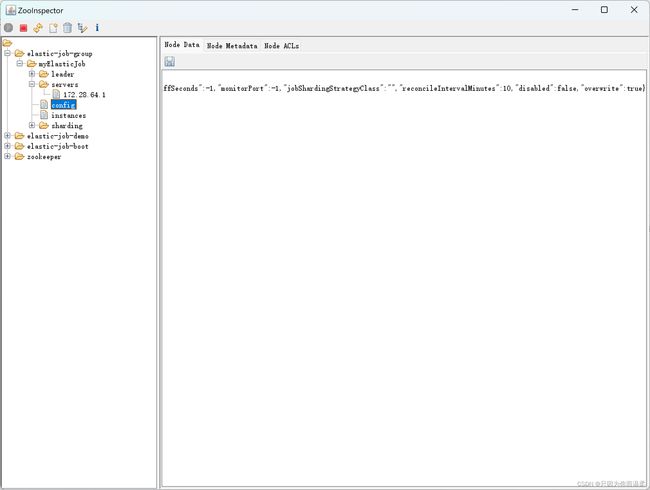Click the red Disconnect icon
Screen dimensions: 650x490
23,28
